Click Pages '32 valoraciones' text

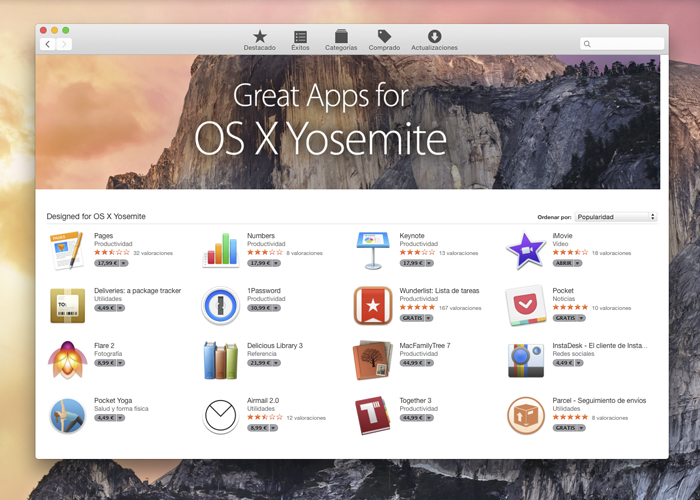[x=153, y=253]
